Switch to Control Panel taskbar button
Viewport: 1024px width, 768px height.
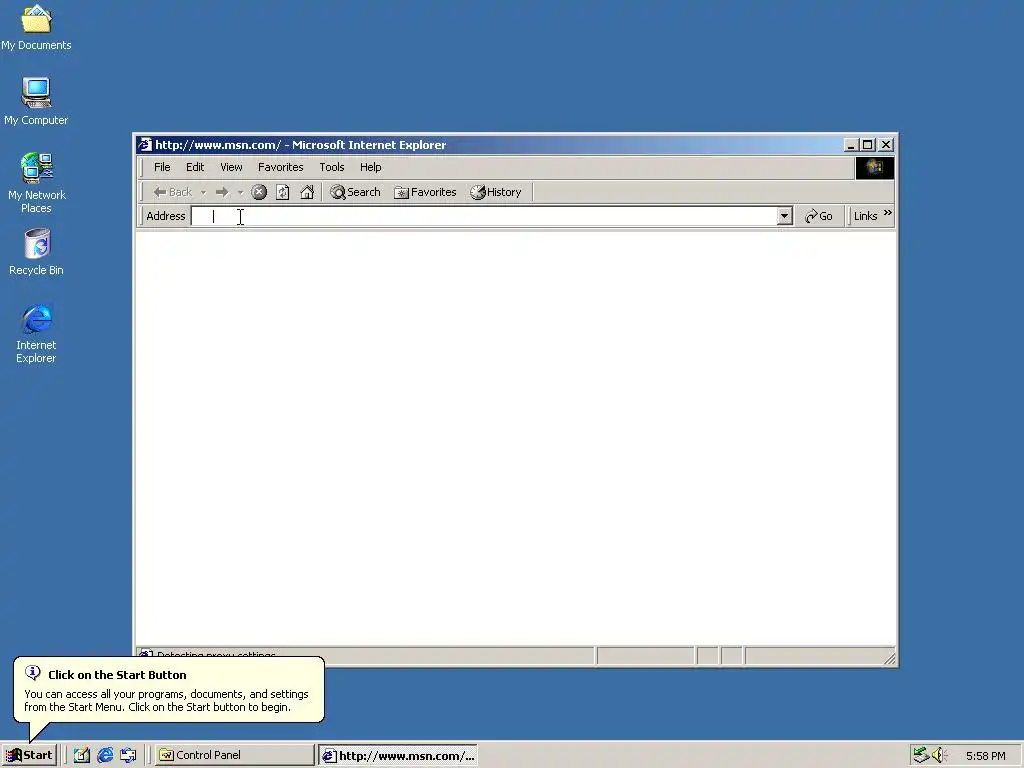pyautogui.click(x=234, y=755)
